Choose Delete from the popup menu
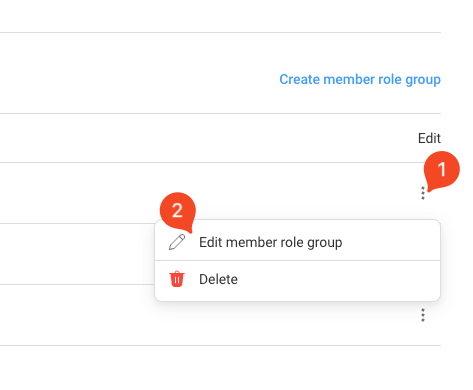Viewport: 473px width, 390px height. pos(297,281)
